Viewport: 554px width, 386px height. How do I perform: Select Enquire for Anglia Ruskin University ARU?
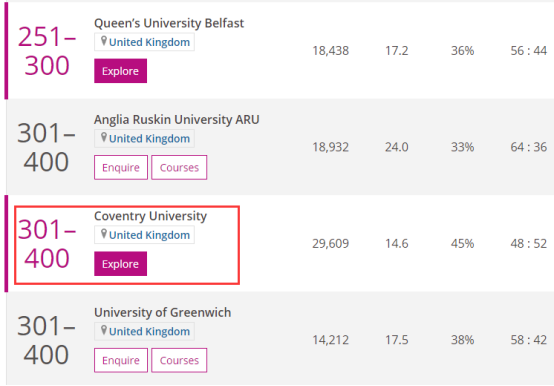click(121, 167)
